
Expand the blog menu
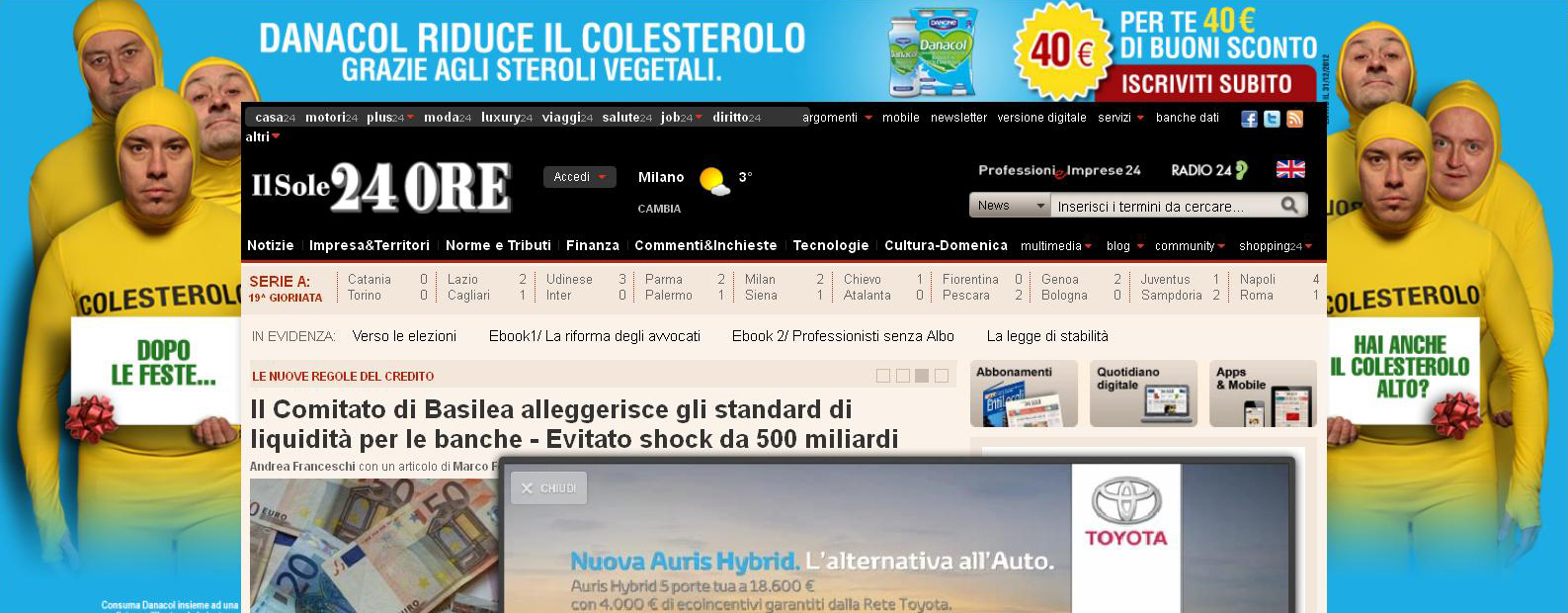(1125, 246)
